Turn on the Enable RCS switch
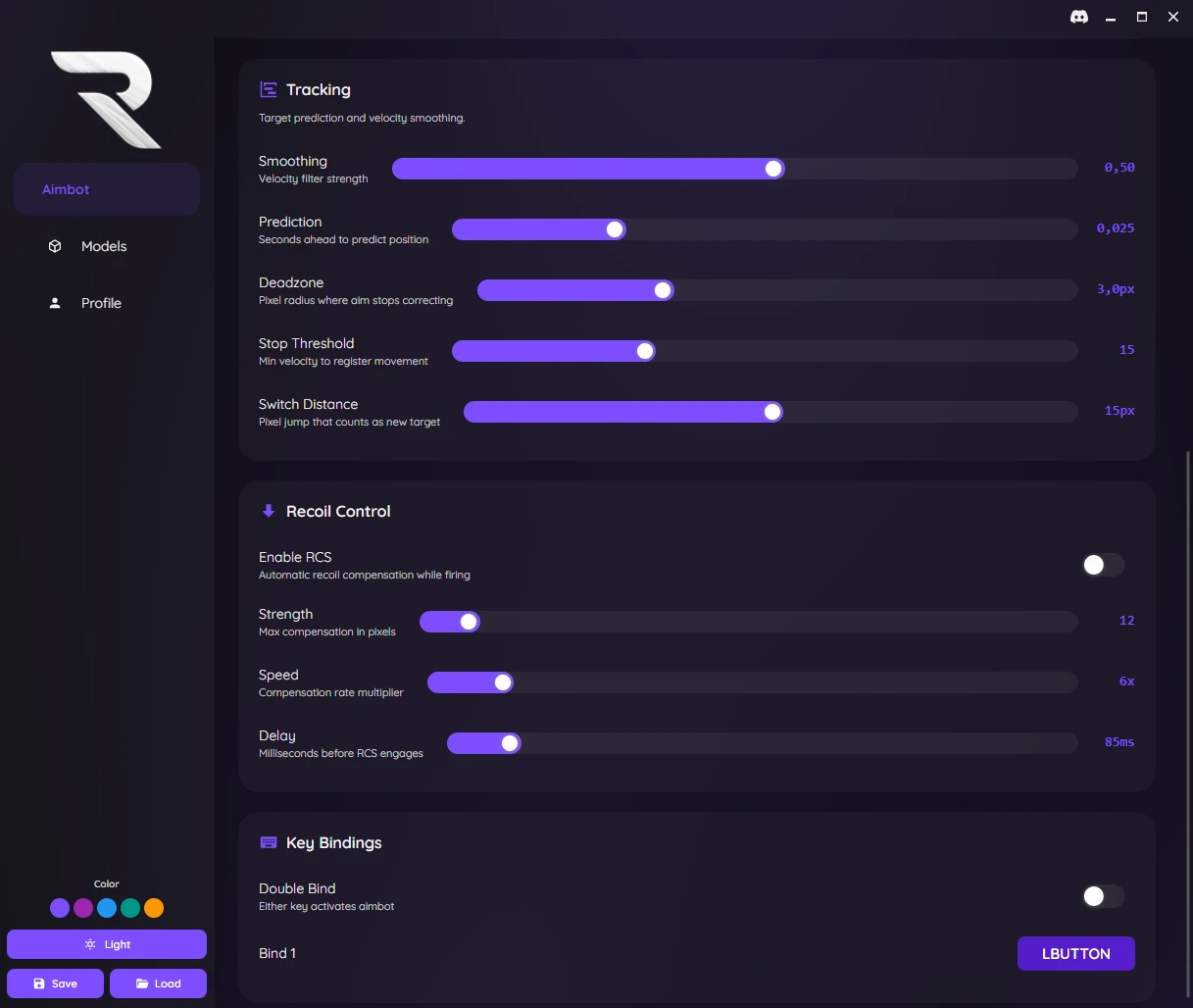 tap(1102, 565)
